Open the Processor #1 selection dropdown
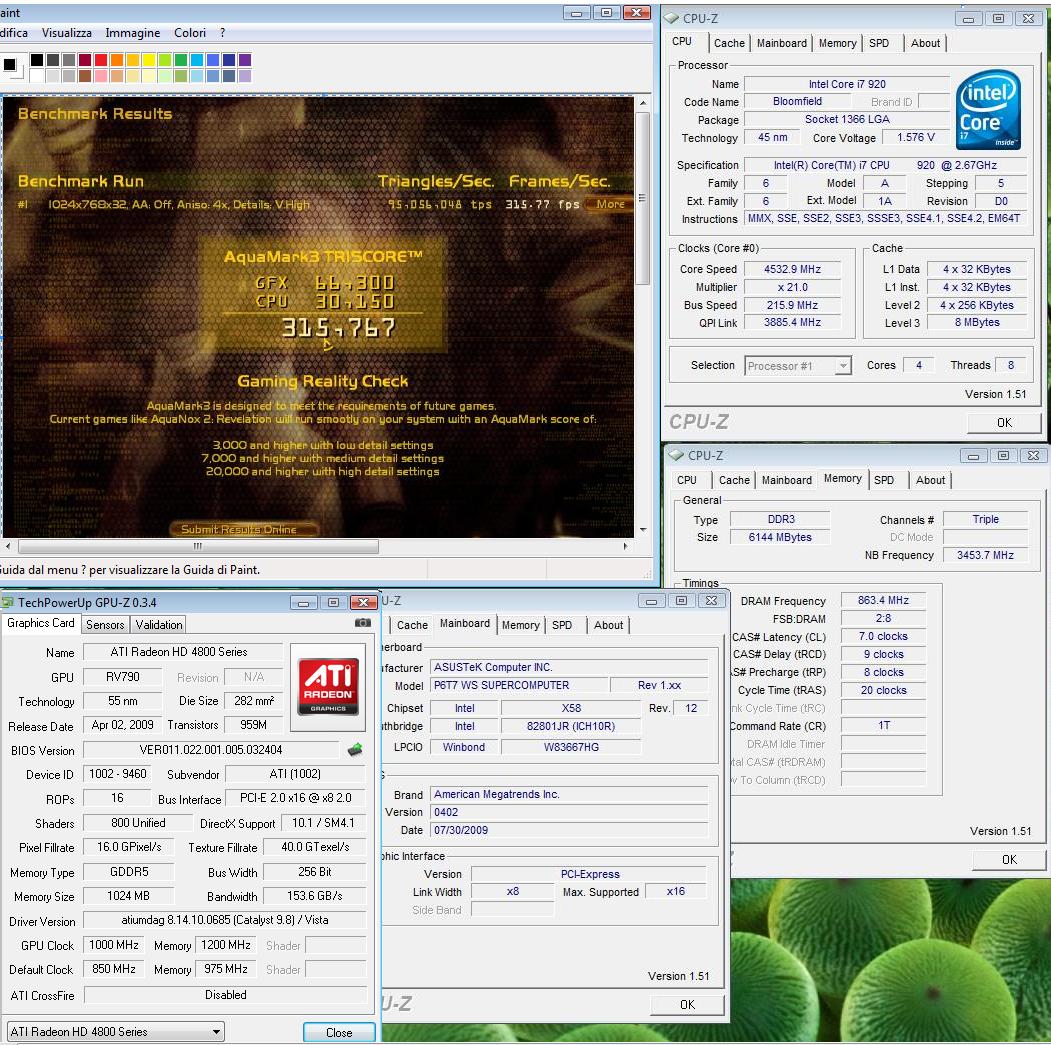The width and height of the screenshot is (1051, 1045). tap(843, 365)
